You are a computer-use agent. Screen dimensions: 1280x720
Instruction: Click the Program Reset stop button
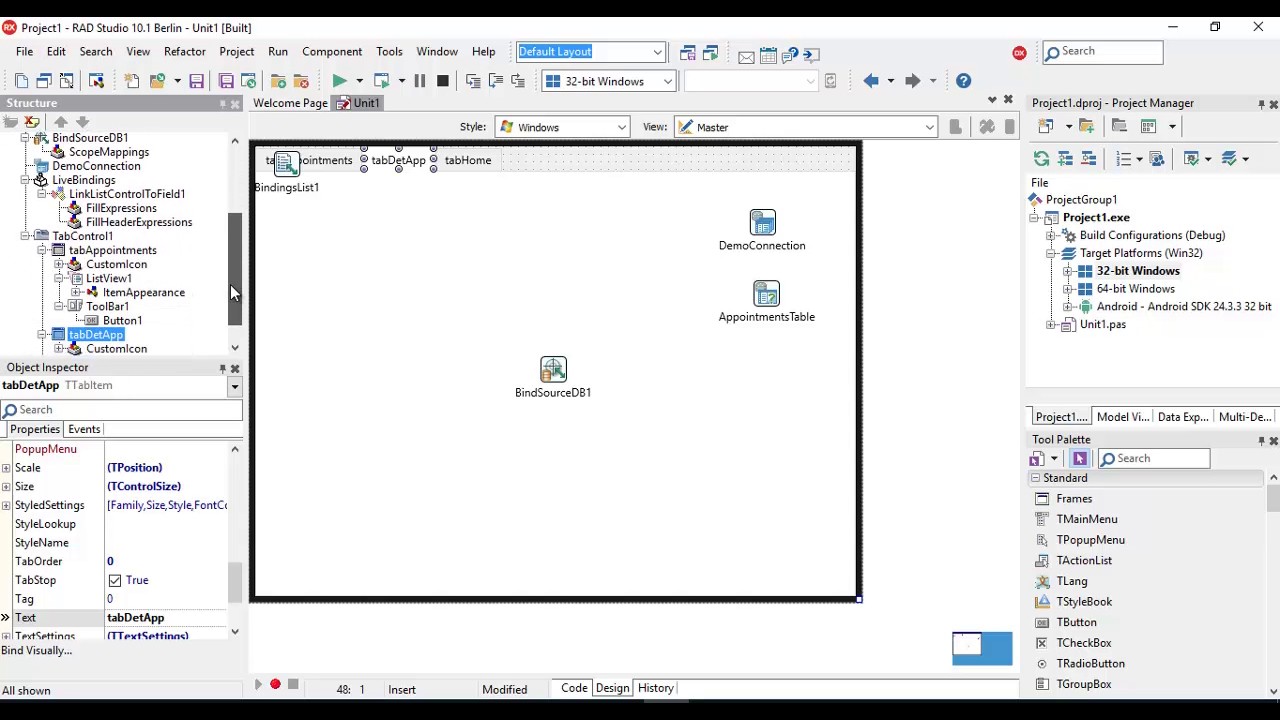[x=442, y=81]
